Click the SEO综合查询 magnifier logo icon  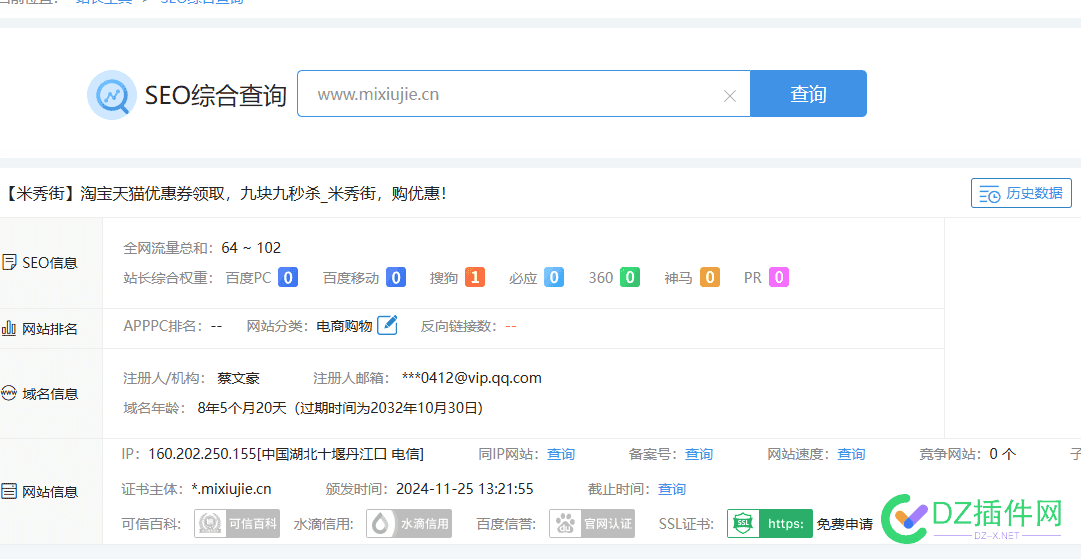(112, 95)
